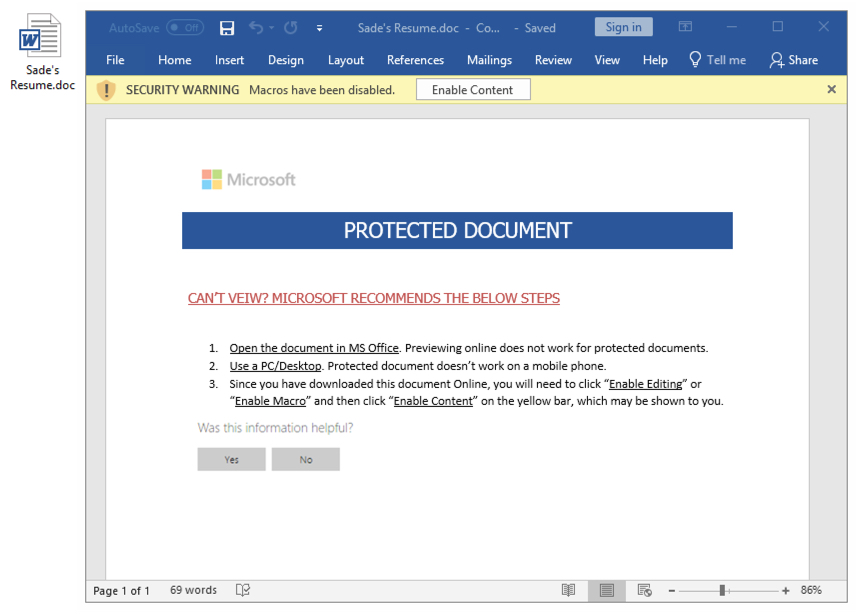Go to the Layout tab
The image size is (858, 614).
pos(346,60)
